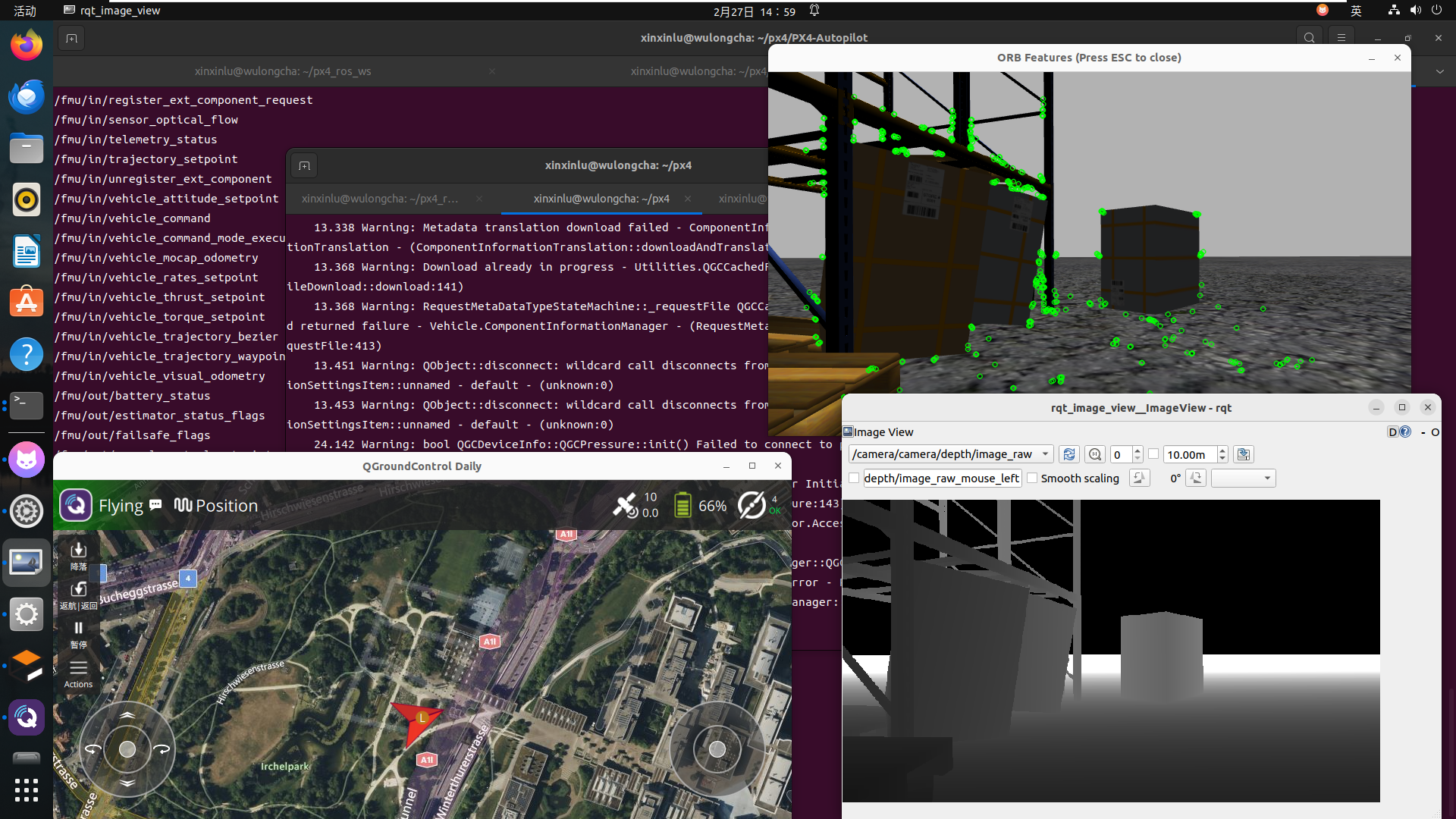
Task: Click the dynamic range value field showing 0
Action: (x=1121, y=454)
